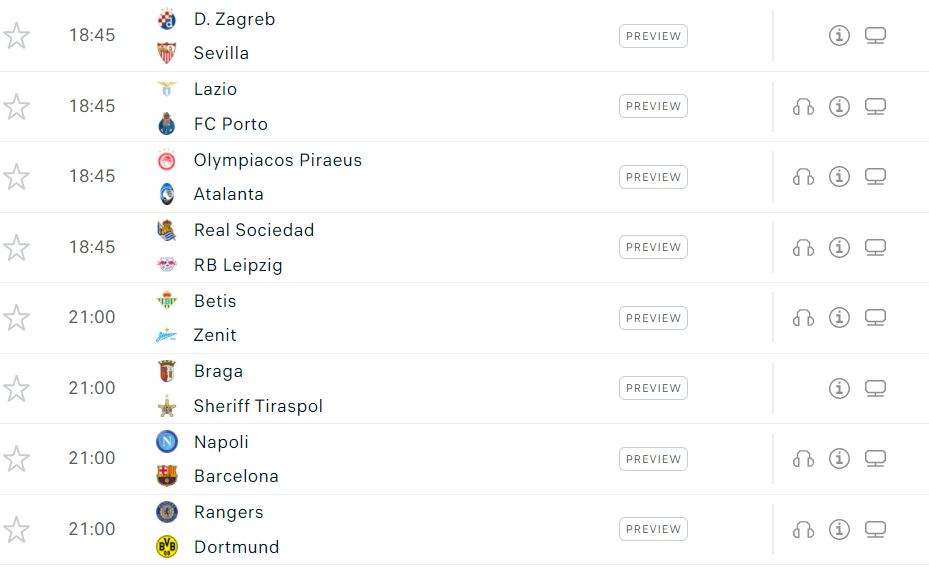Open headphones audio icon for Rangers vs Dortmund
This screenshot has width=929, height=580.
[803, 529]
